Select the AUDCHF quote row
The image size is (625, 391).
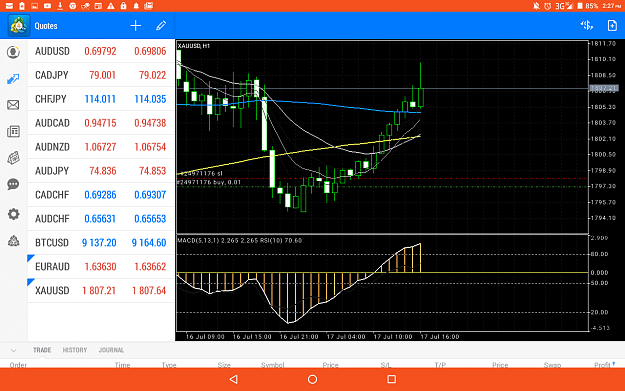point(101,218)
